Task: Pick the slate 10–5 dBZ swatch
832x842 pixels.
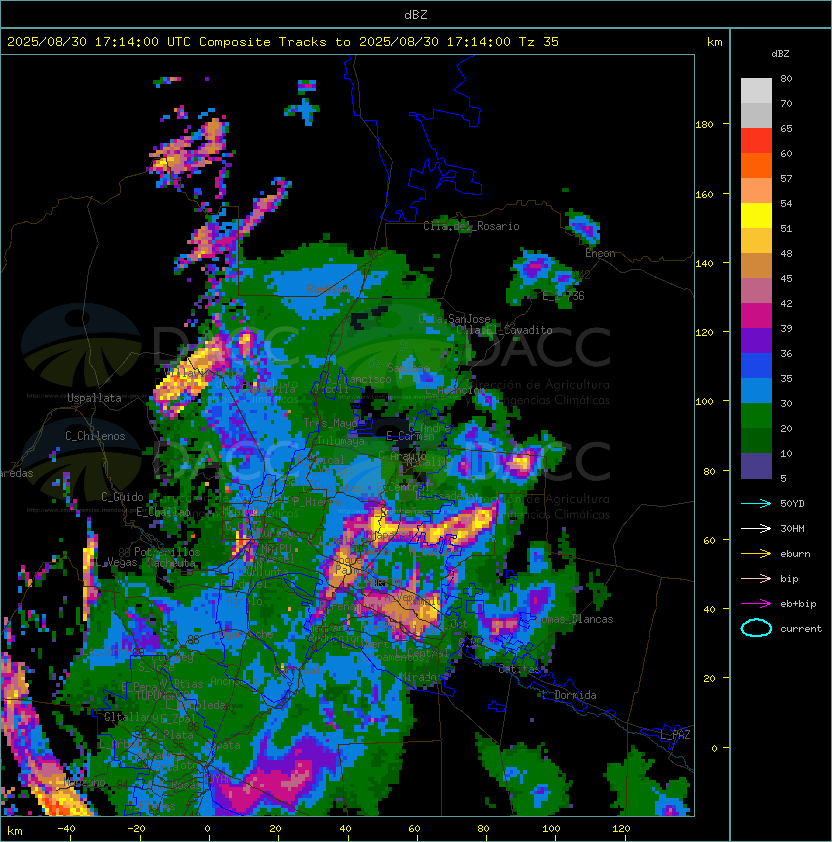Action: 756,466
